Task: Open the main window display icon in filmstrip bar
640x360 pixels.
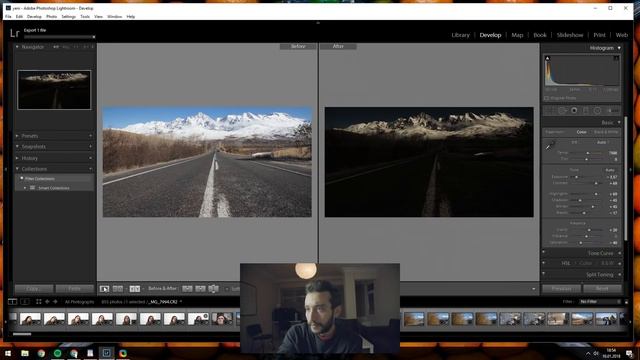Action: (x=13, y=302)
